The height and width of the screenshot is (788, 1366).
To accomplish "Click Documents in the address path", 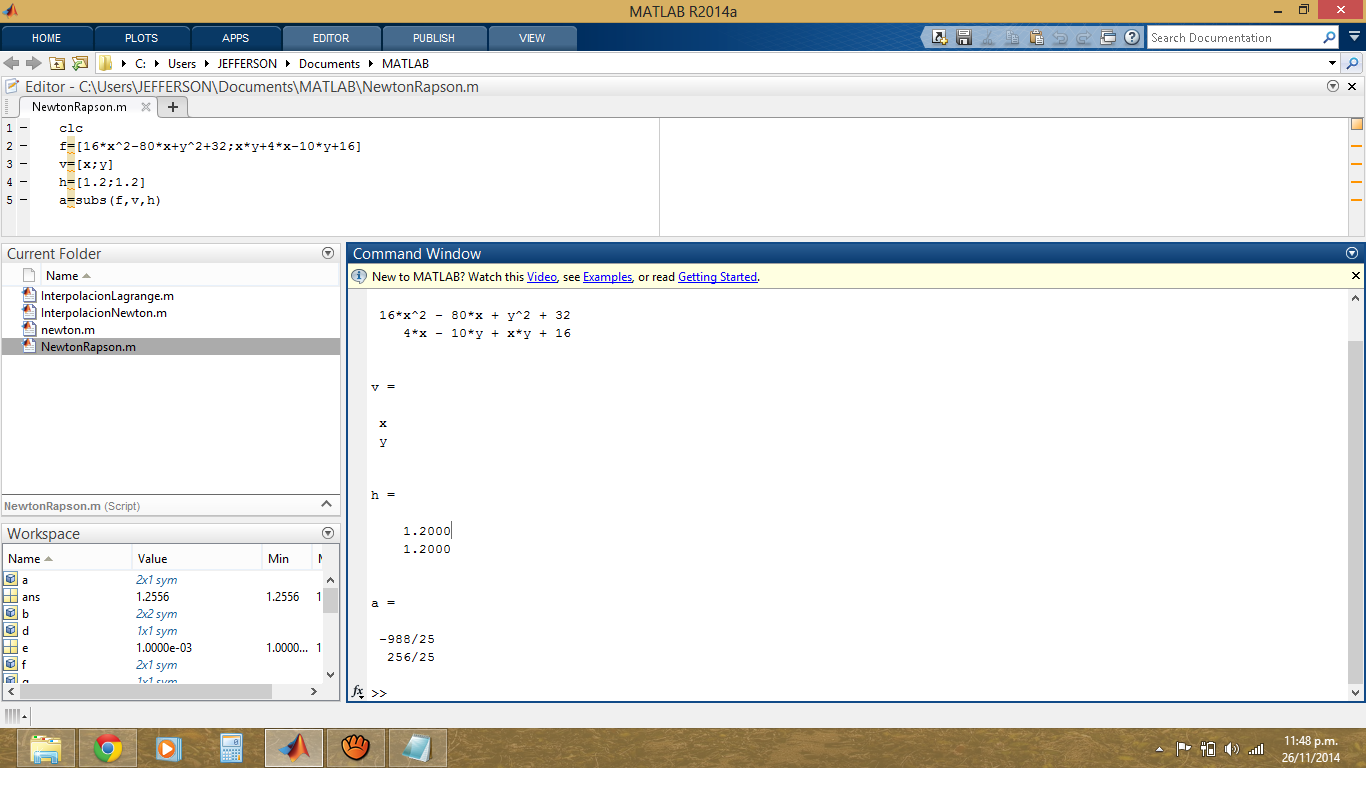I will pos(329,63).
